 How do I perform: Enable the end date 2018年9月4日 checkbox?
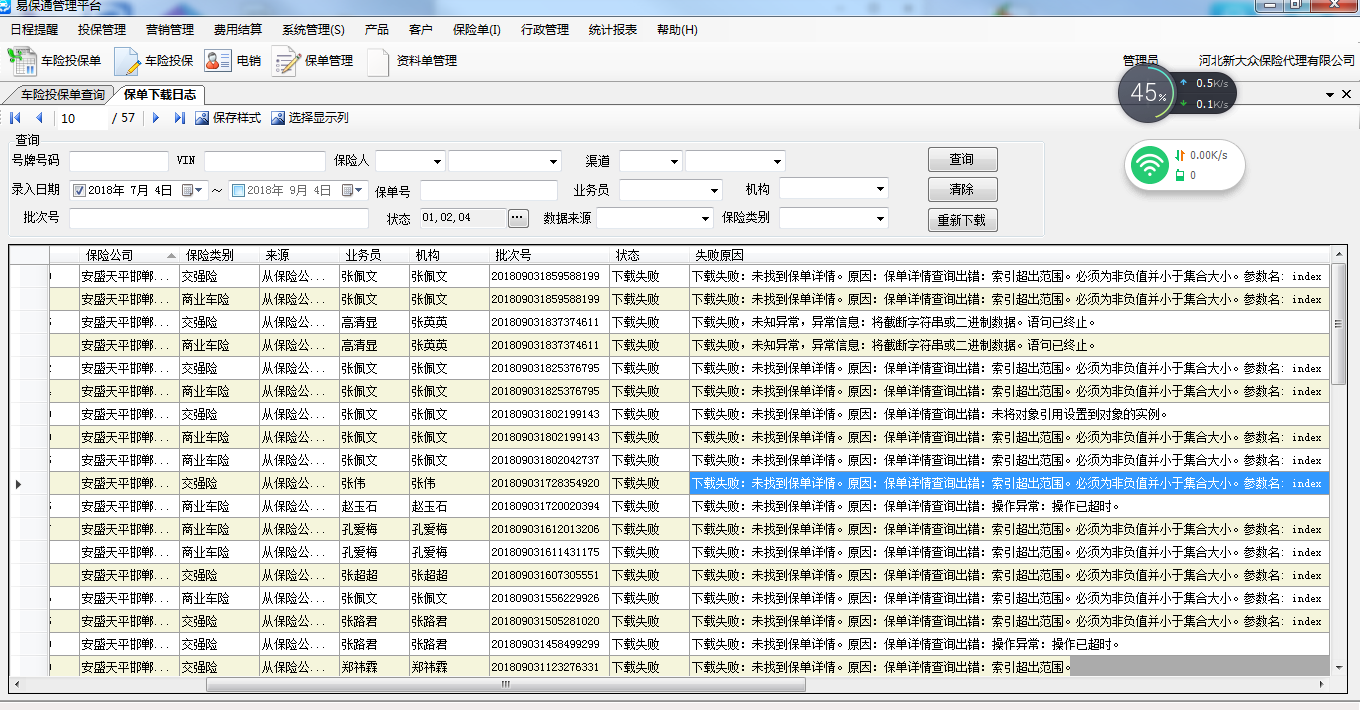click(238, 190)
